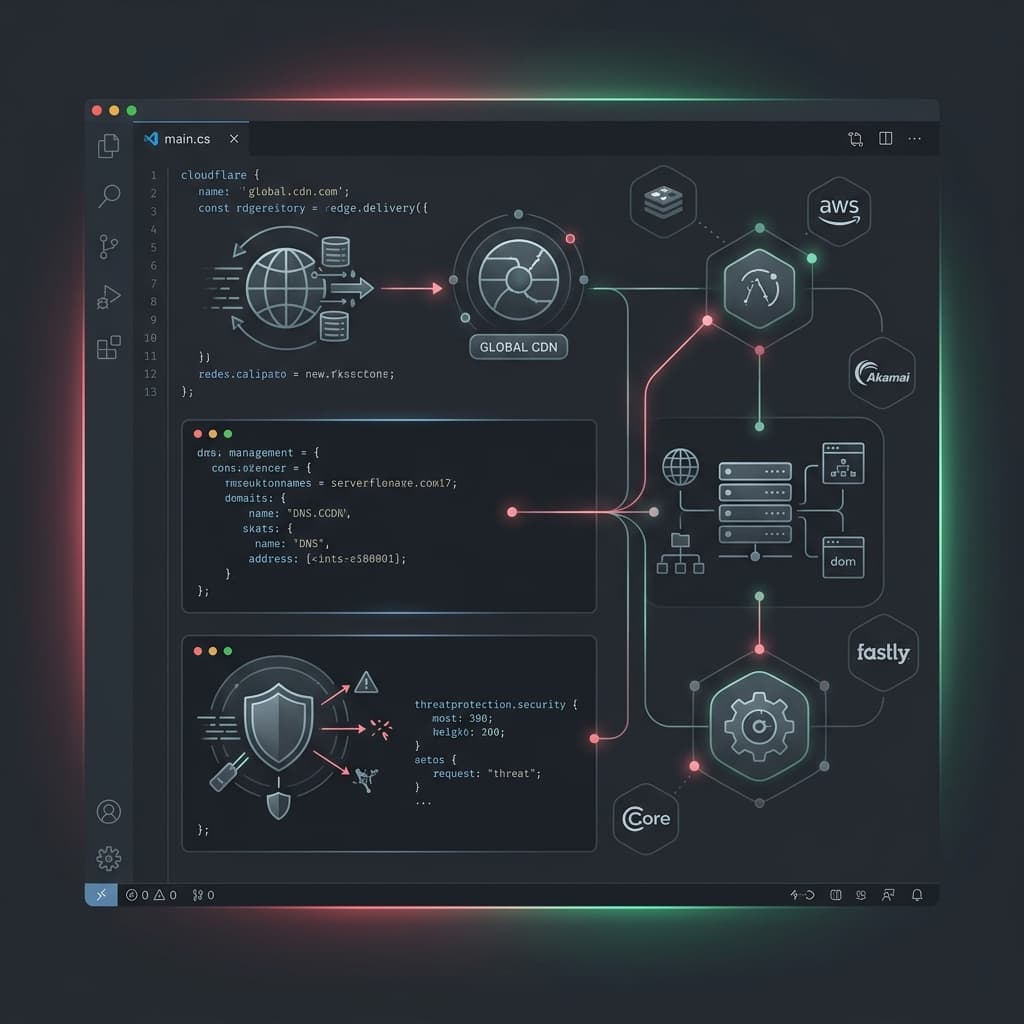Click the 'cloudflare {' code line
The width and height of the screenshot is (1024, 1024).
(220, 175)
